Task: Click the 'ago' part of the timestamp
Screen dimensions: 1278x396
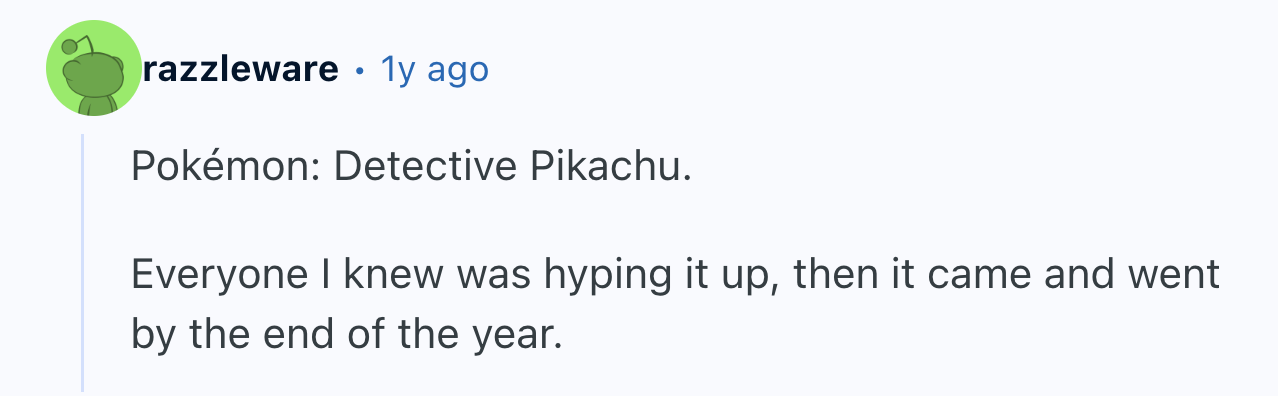Action: coord(458,71)
